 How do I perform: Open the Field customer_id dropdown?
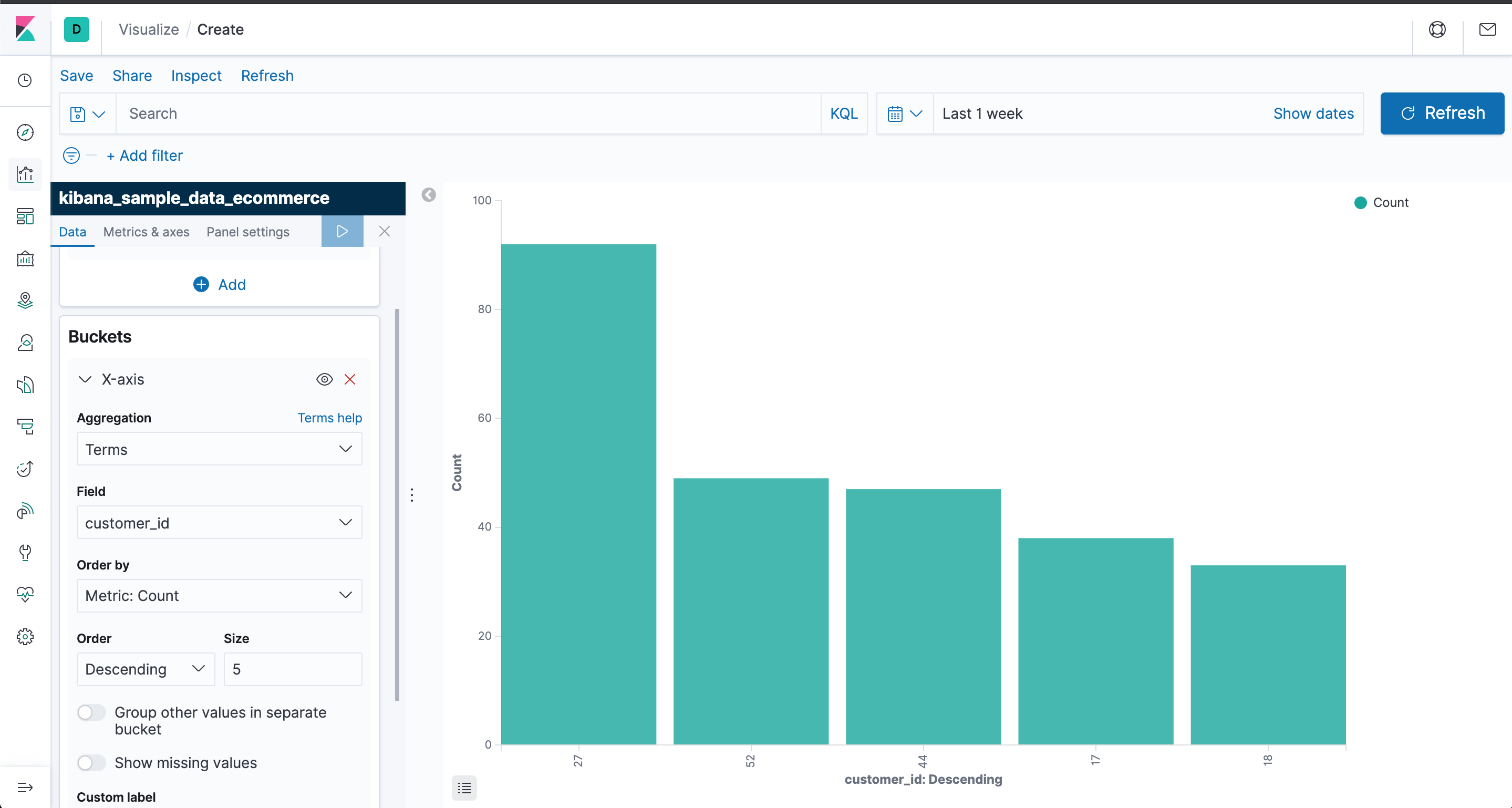[x=219, y=523]
